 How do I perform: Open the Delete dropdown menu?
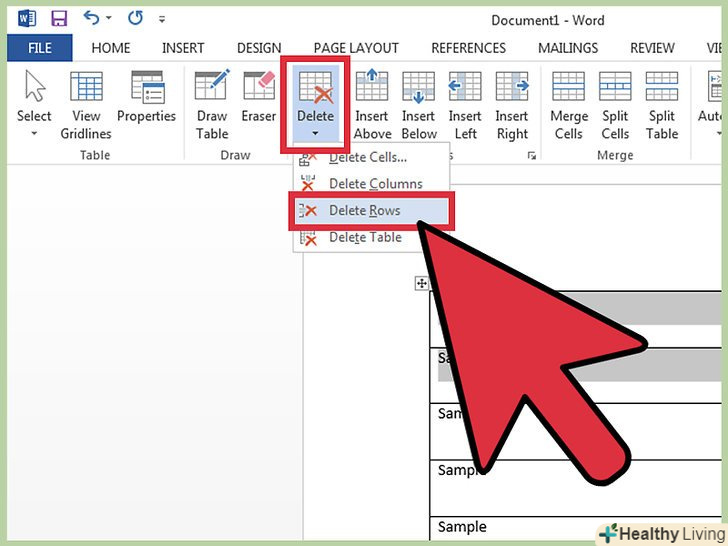[x=315, y=104]
